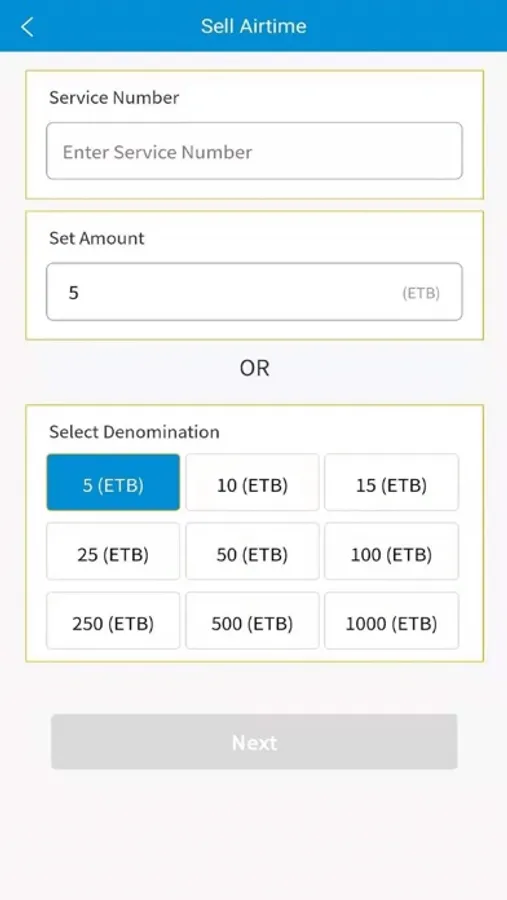Select the 5 (ETB) denomination
507x900 pixels.
(x=113, y=482)
